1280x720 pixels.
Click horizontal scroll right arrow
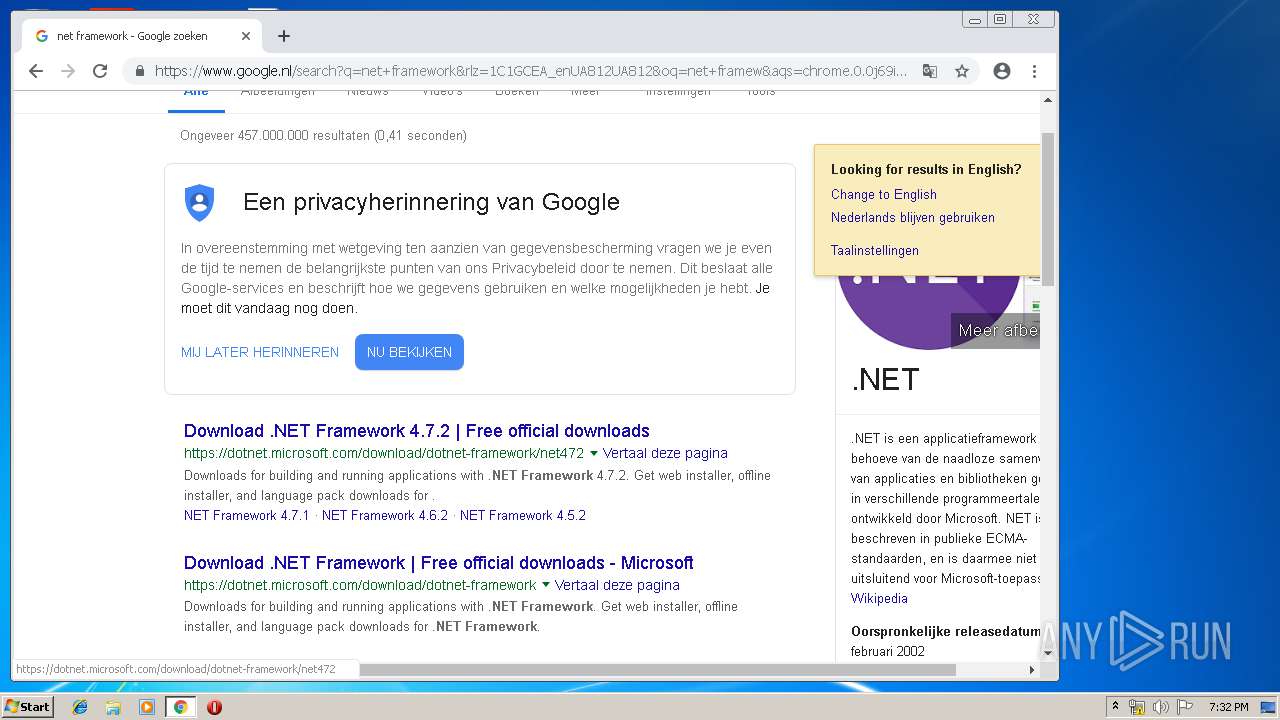[1032, 669]
